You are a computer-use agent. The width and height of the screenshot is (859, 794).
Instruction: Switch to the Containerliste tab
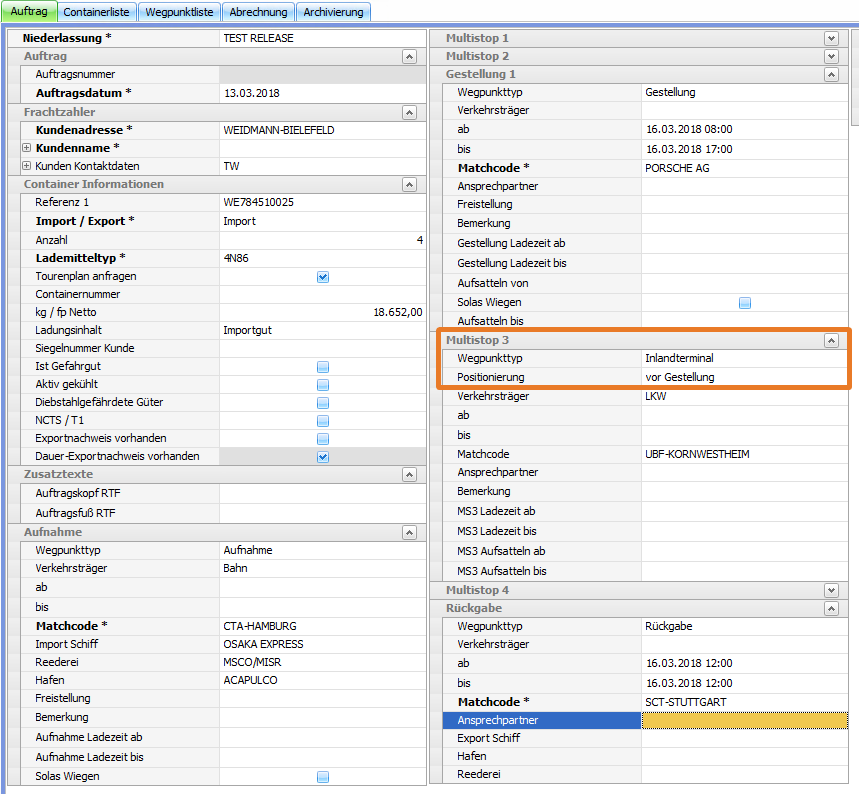click(97, 12)
